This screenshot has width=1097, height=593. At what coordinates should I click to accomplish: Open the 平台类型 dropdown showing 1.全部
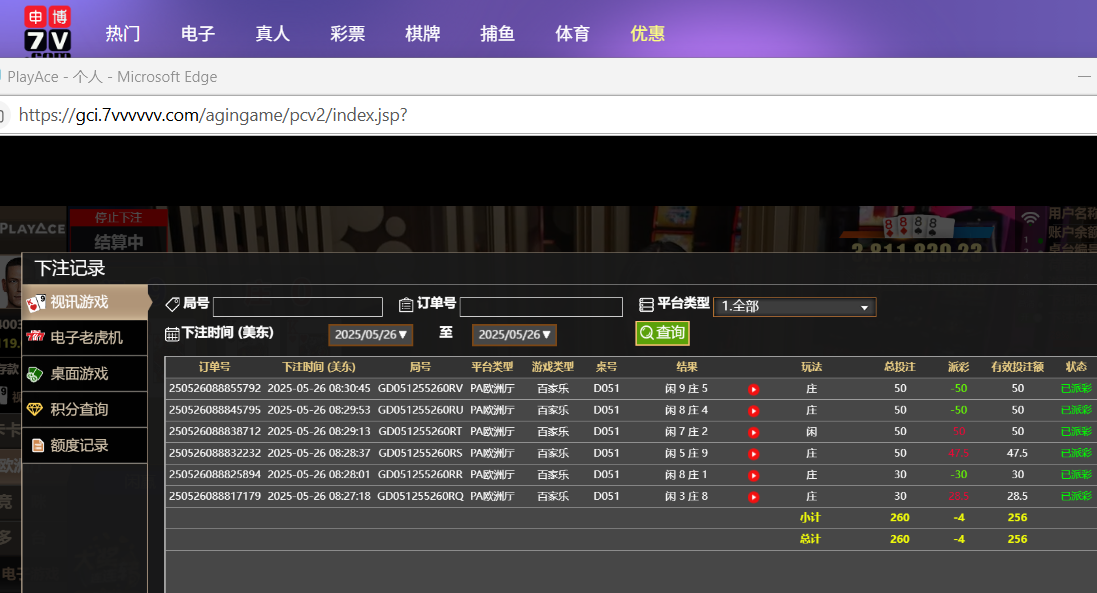[x=794, y=307]
